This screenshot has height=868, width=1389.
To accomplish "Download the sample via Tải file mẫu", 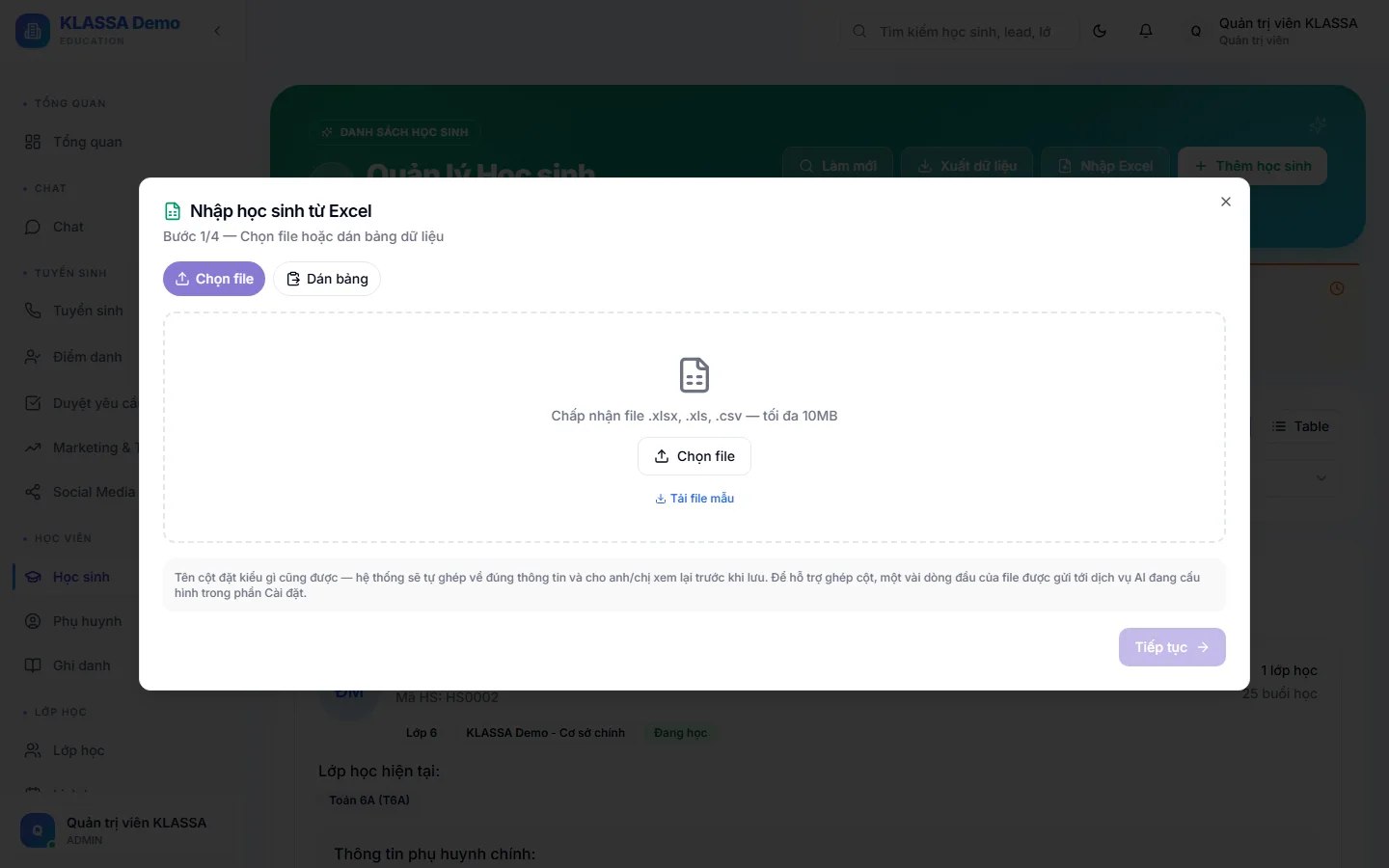I will pos(694,499).
